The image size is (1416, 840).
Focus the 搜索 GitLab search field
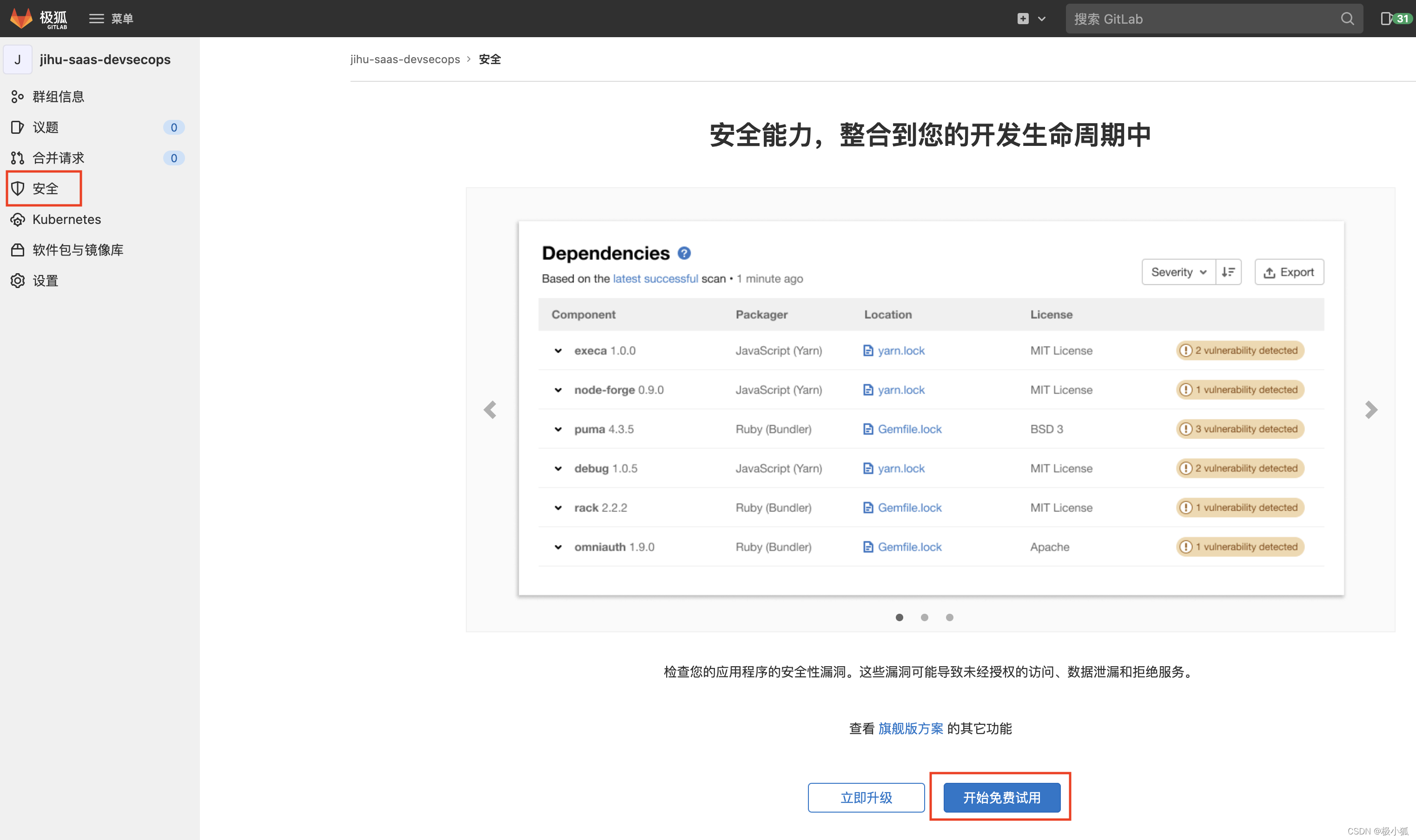[x=1201, y=19]
